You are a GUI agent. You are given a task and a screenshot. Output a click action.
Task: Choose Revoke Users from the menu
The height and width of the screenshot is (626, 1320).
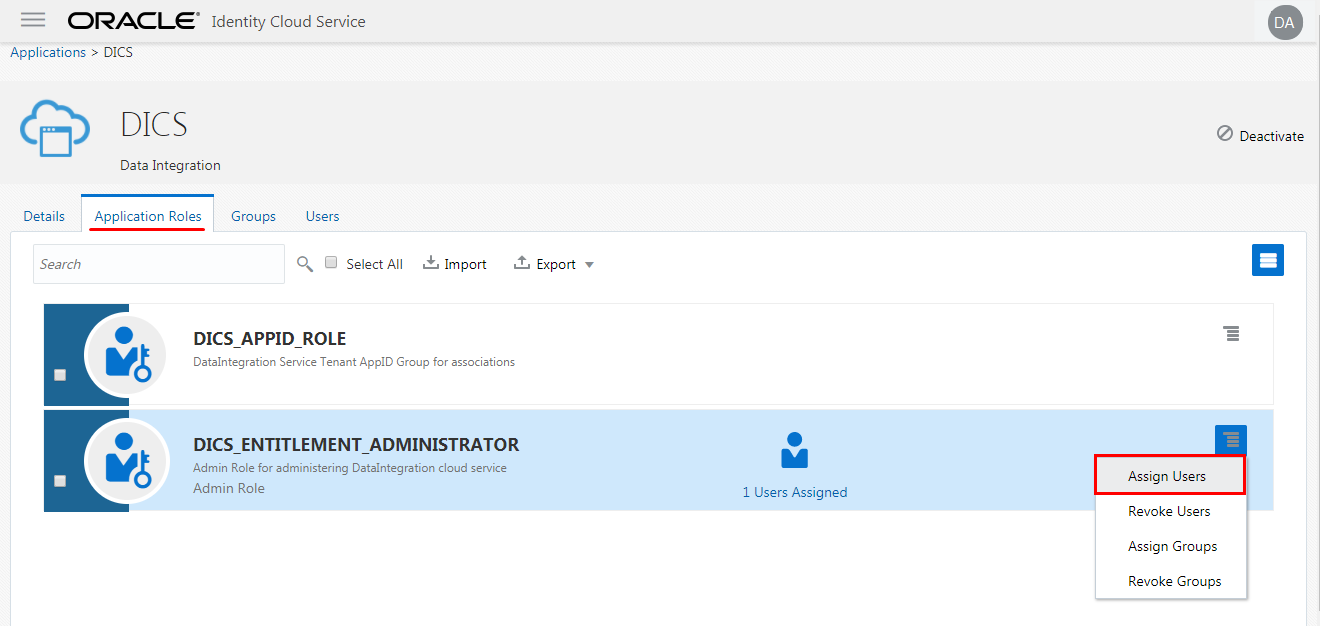(x=1171, y=511)
